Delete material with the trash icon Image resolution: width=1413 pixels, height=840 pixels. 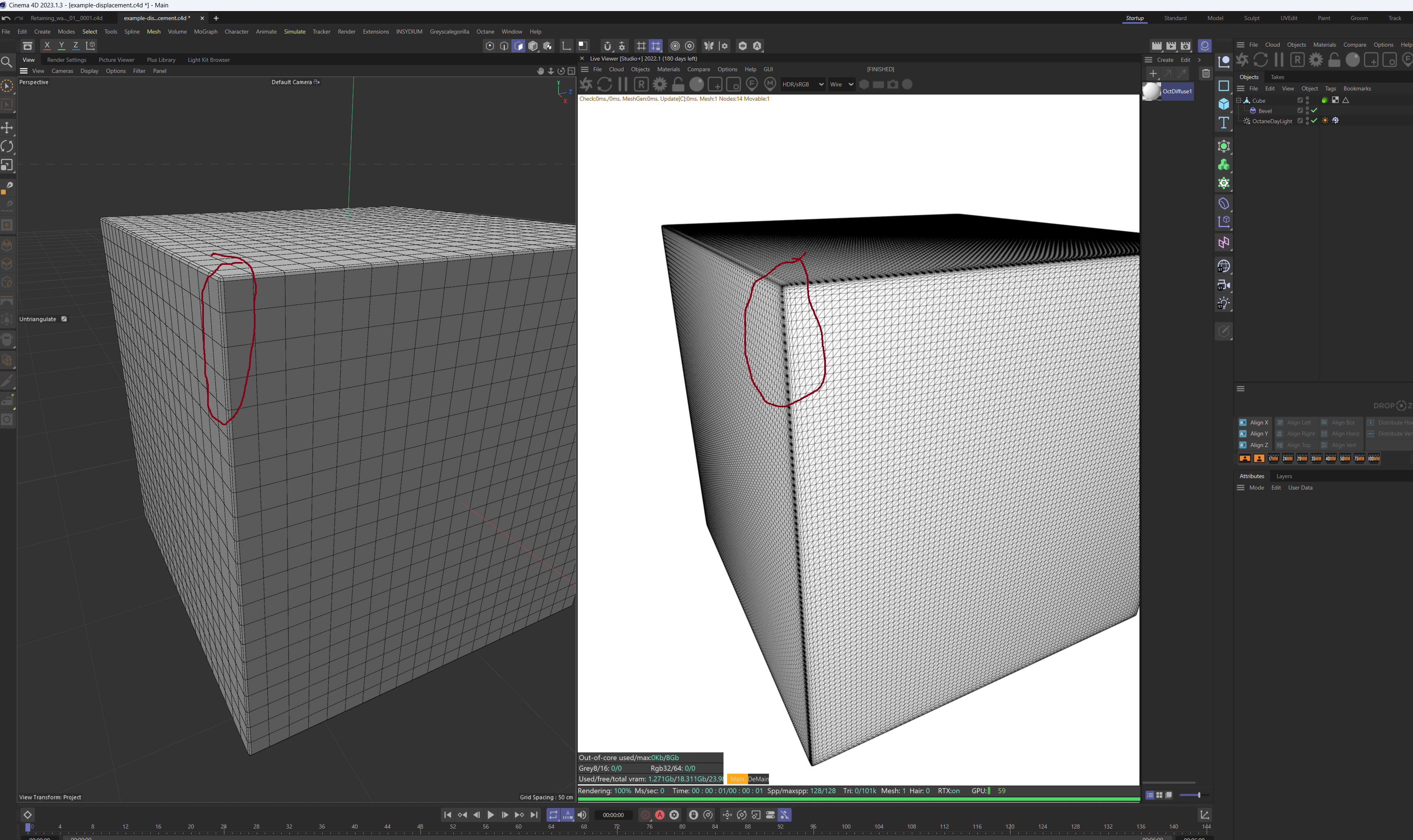pyautogui.click(x=1205, y=74)
